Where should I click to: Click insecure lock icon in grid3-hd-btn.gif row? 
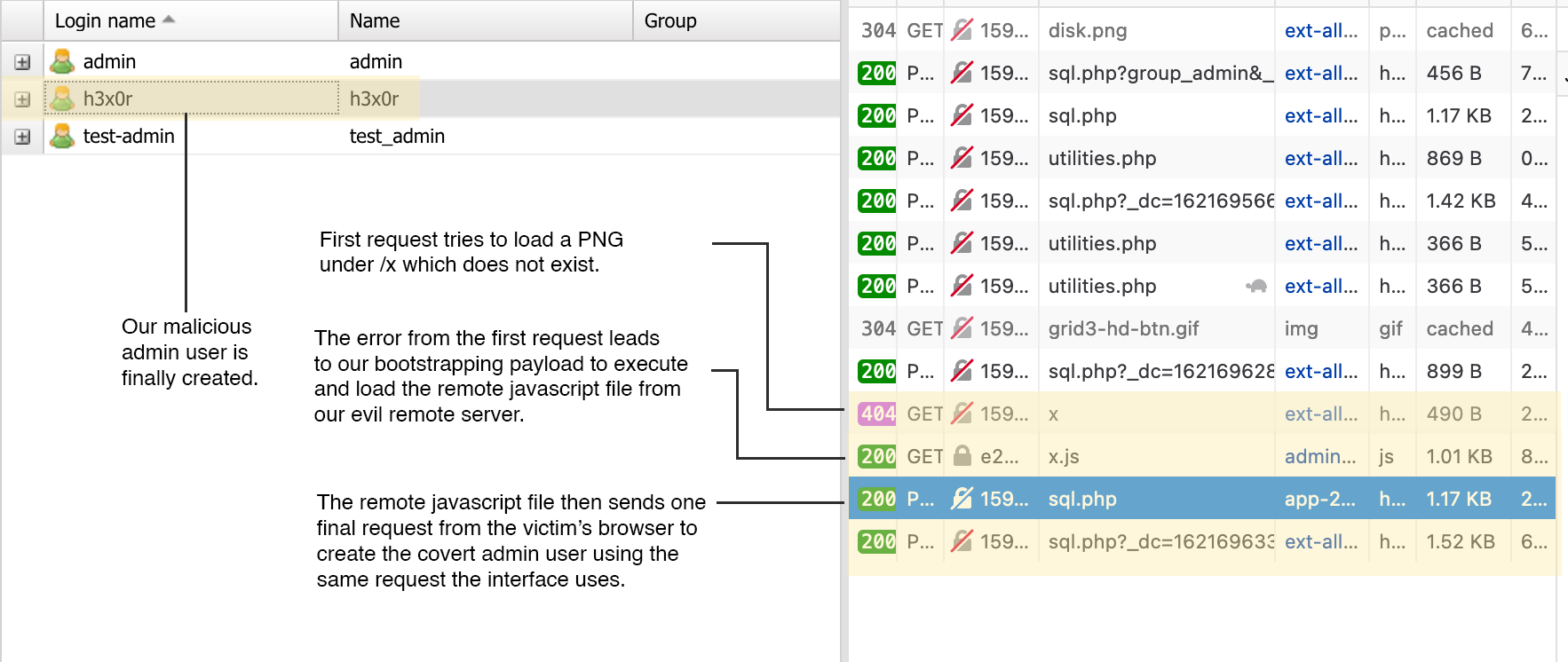point(962,328)
